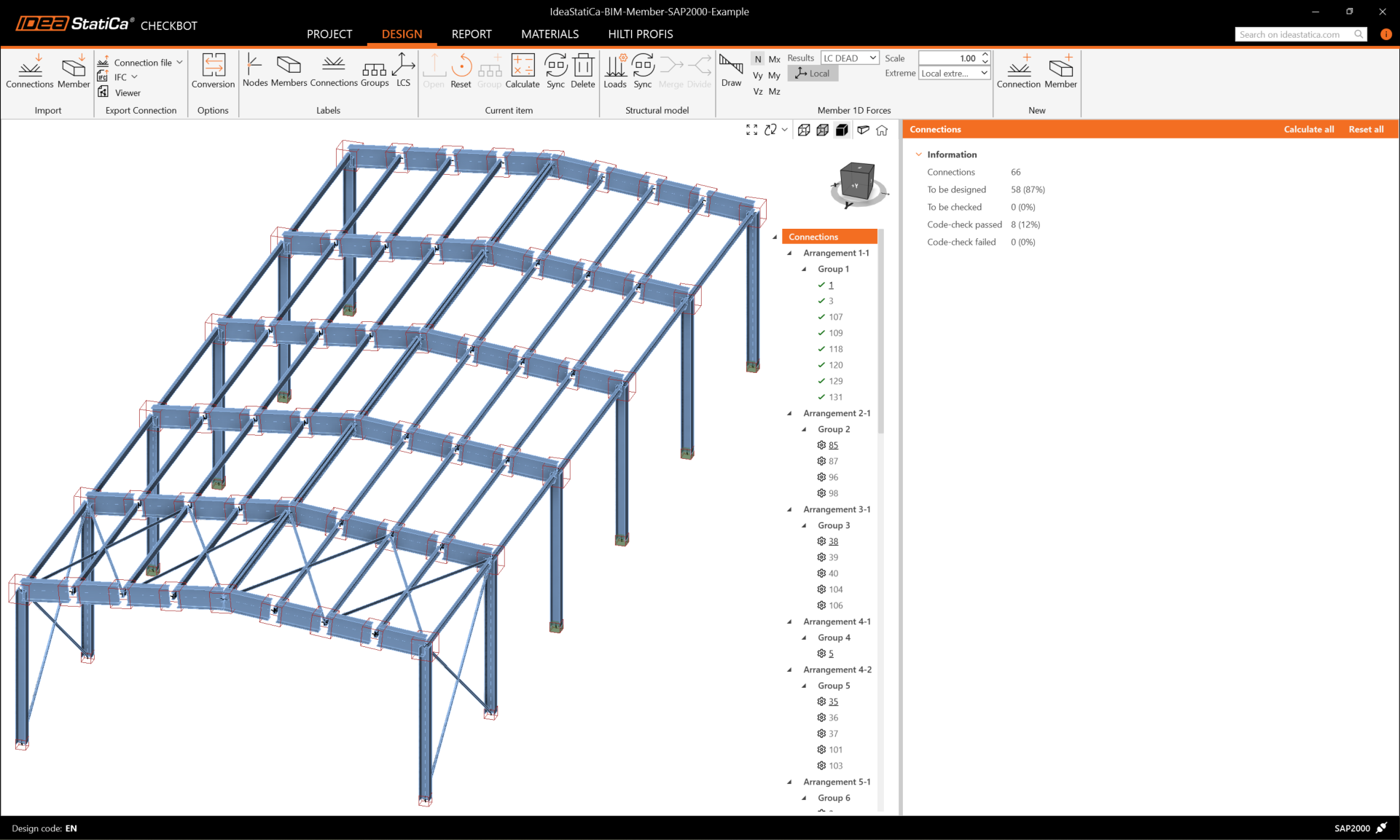Toggle the Local coordinate system button
This screenshot has height=840, width=1400.
[x=813, y=74]
